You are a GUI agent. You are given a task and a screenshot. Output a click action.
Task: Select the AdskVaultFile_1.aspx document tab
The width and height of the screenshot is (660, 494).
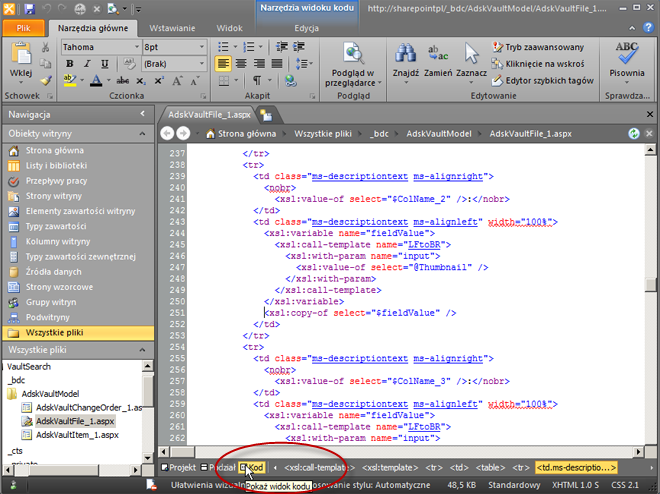click(209, 114)
